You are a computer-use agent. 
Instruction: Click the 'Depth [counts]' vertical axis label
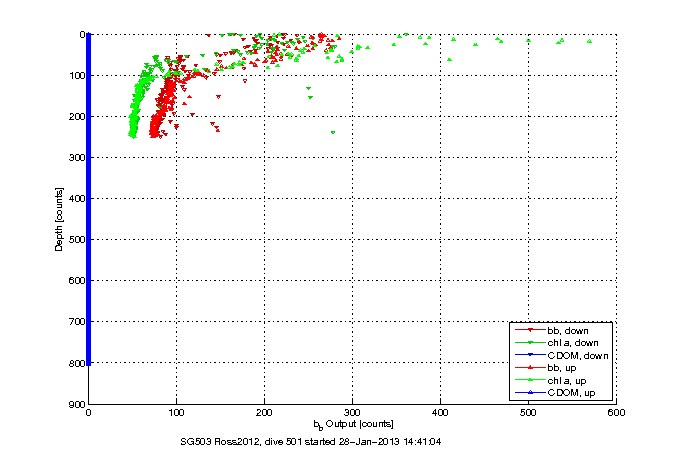59,219
